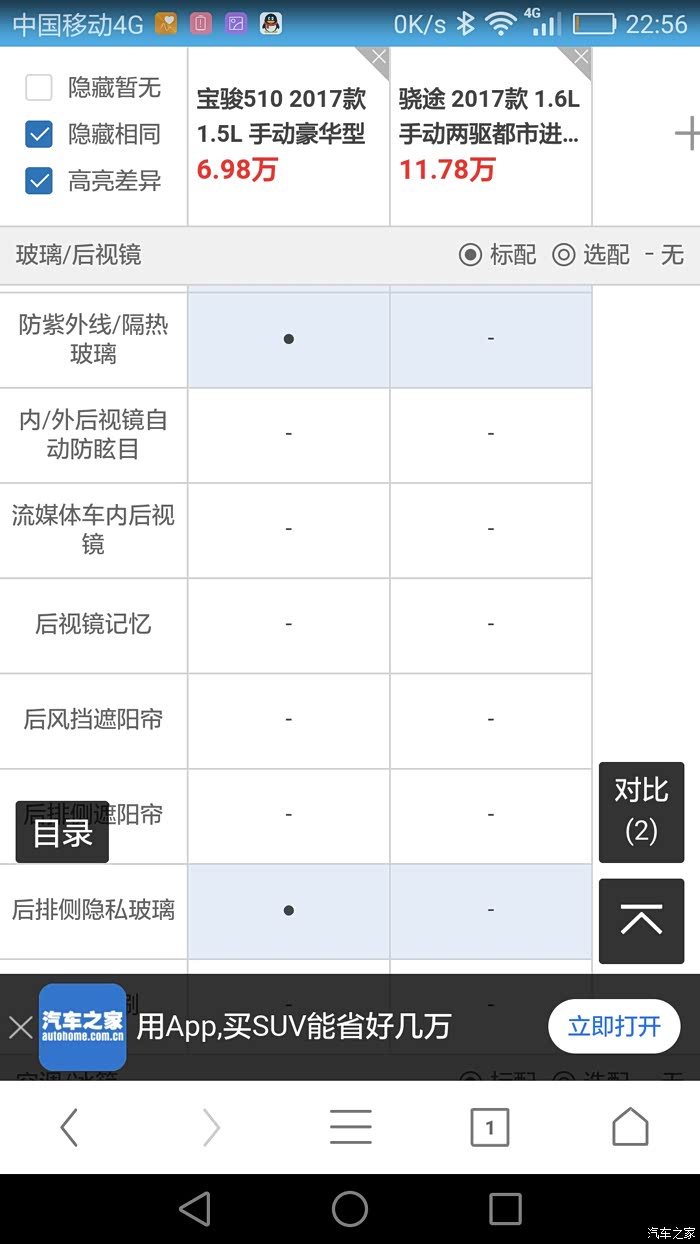Open the 宝骏510 2017款 model title

pos(282,116)
